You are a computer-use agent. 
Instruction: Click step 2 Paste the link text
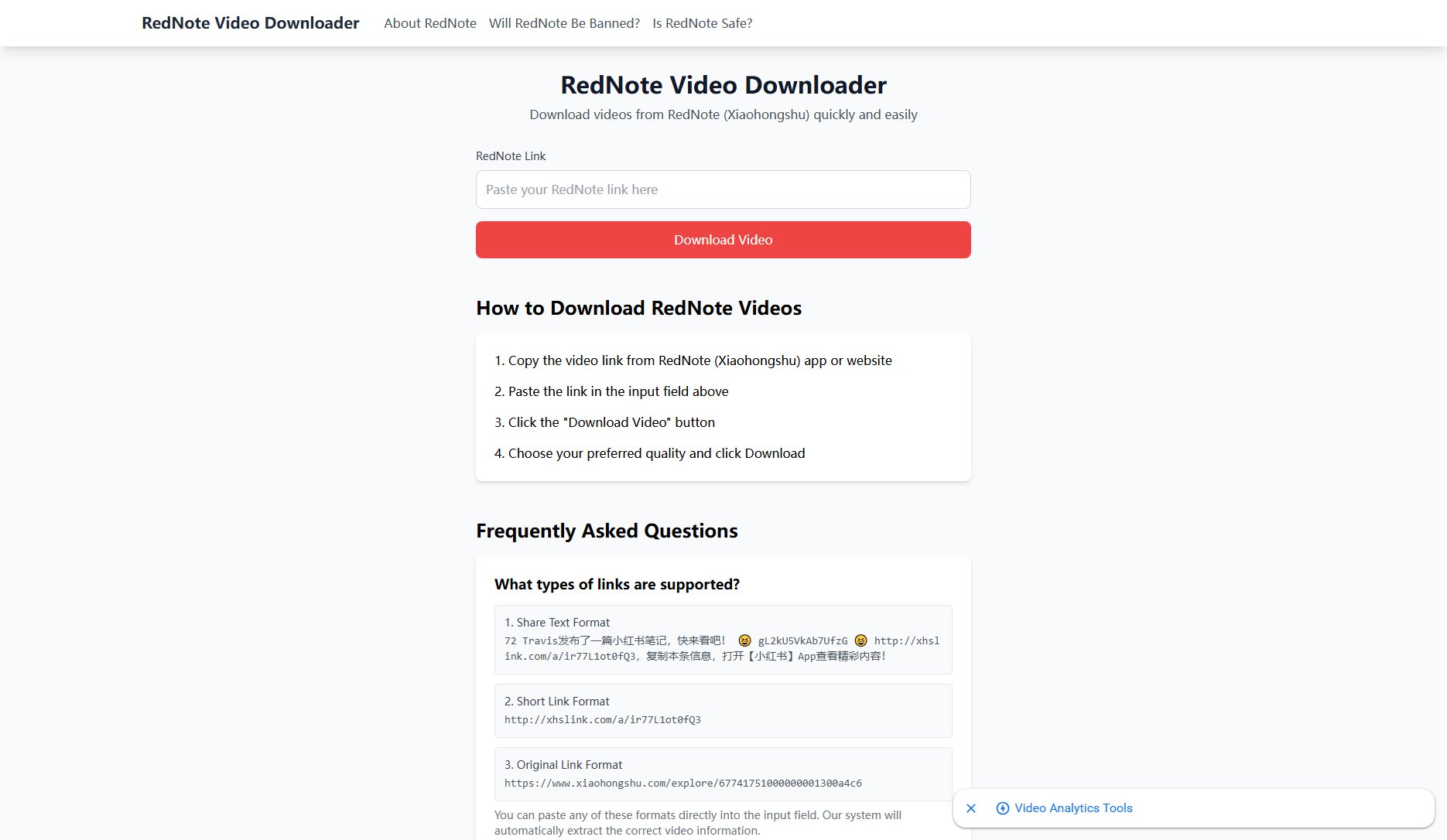(x=611, y=391)
